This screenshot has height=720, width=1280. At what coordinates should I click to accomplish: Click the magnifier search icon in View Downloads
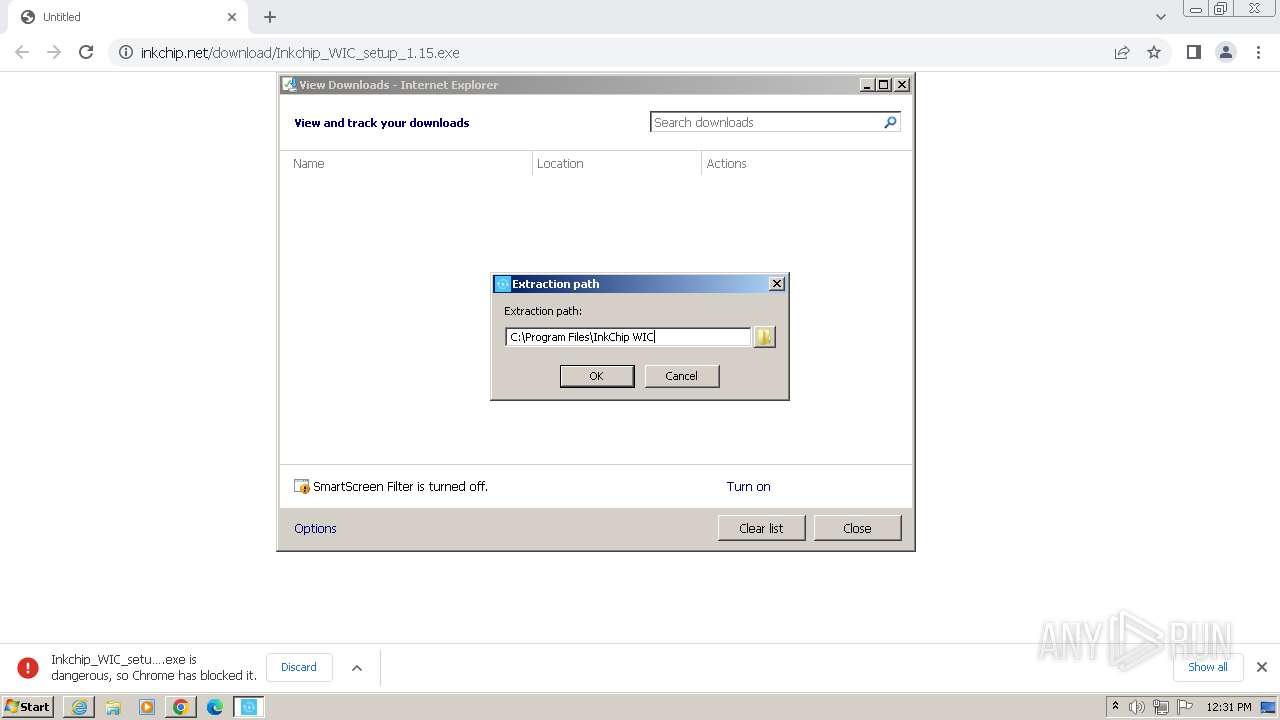[890, 122]
